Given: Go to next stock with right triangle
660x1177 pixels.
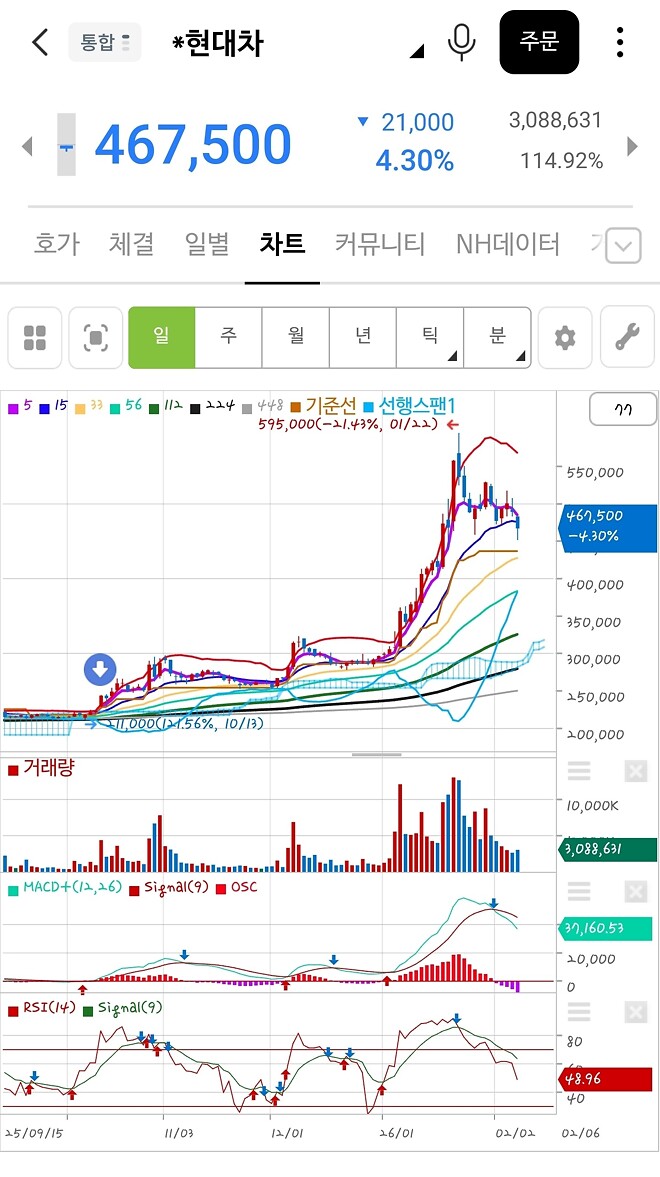Looking at the screenshot, I should click(632, 146).
